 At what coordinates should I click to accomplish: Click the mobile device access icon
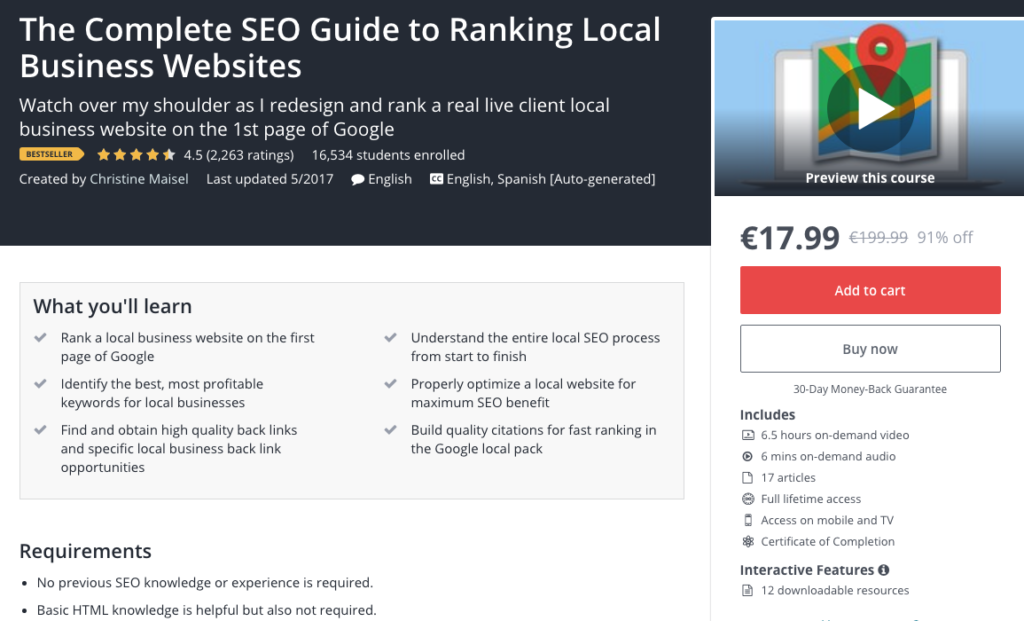click(x=748, y=520)
